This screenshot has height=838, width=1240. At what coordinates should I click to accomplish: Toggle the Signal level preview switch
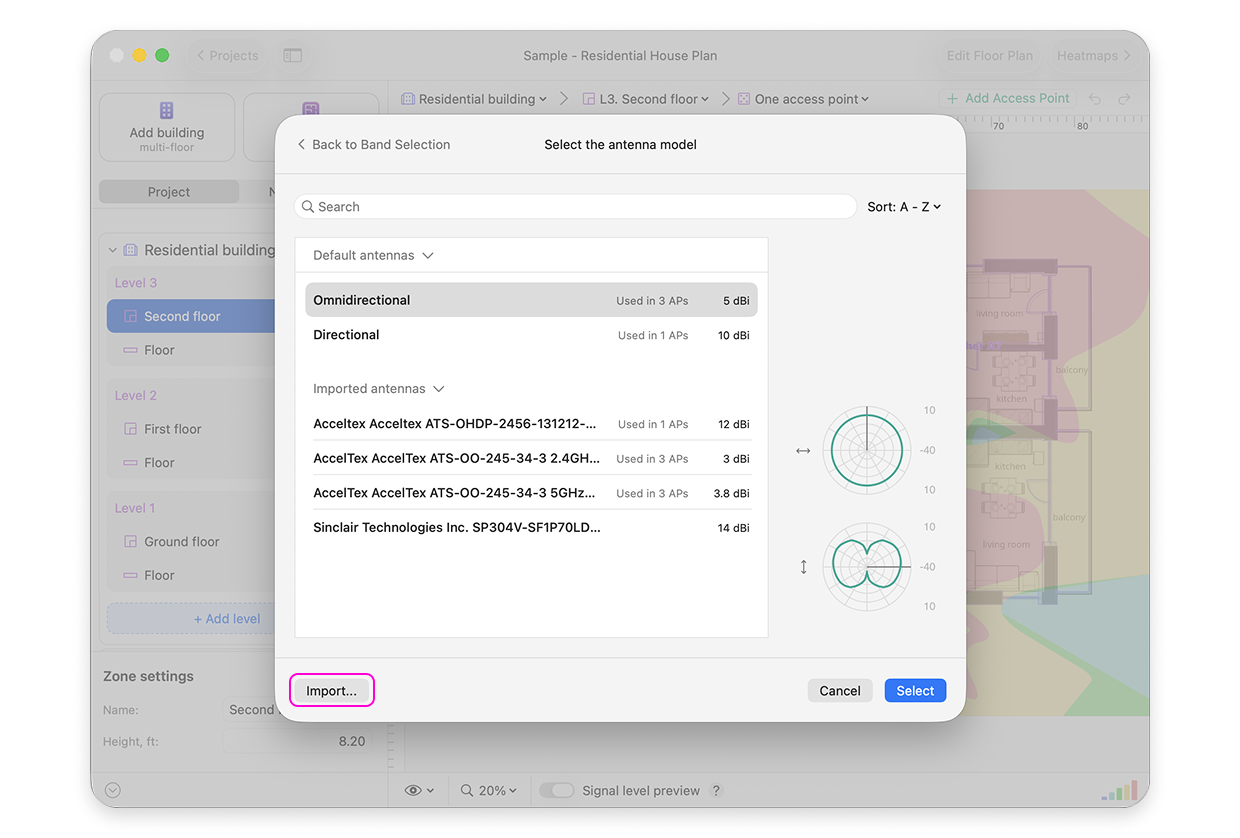[x=558, y=790]
